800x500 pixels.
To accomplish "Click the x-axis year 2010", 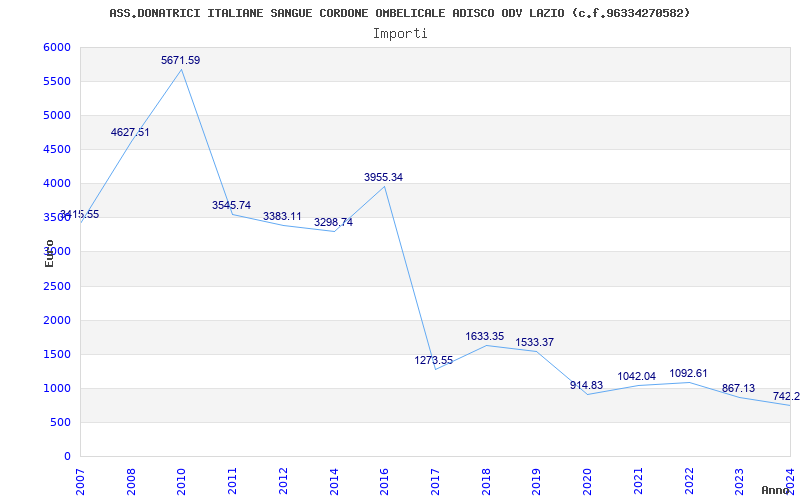I will (x=182, y=481).
